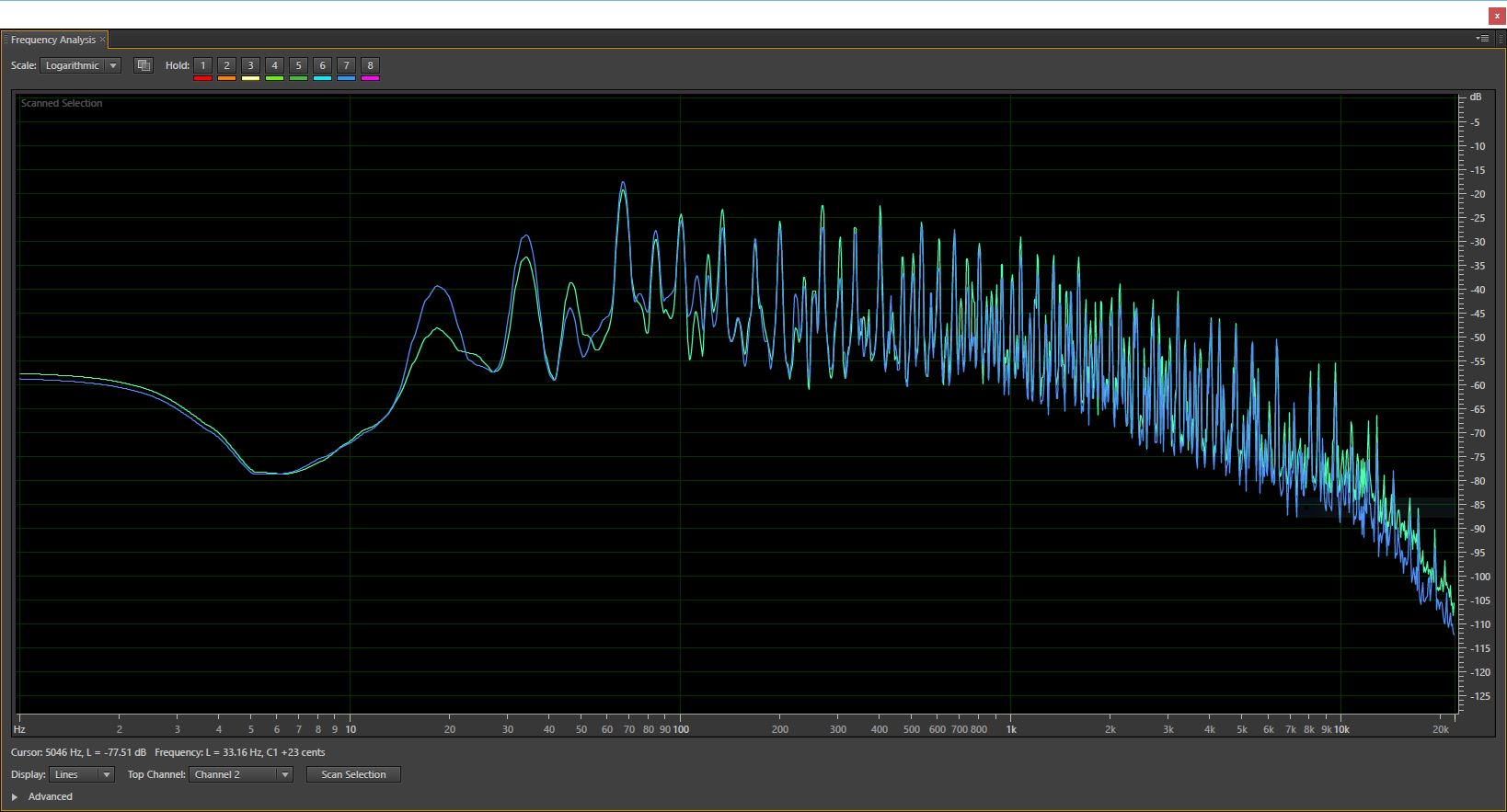Toggle Hold button 7
The image size is (1507, 812).
click(x=346, y=65)
